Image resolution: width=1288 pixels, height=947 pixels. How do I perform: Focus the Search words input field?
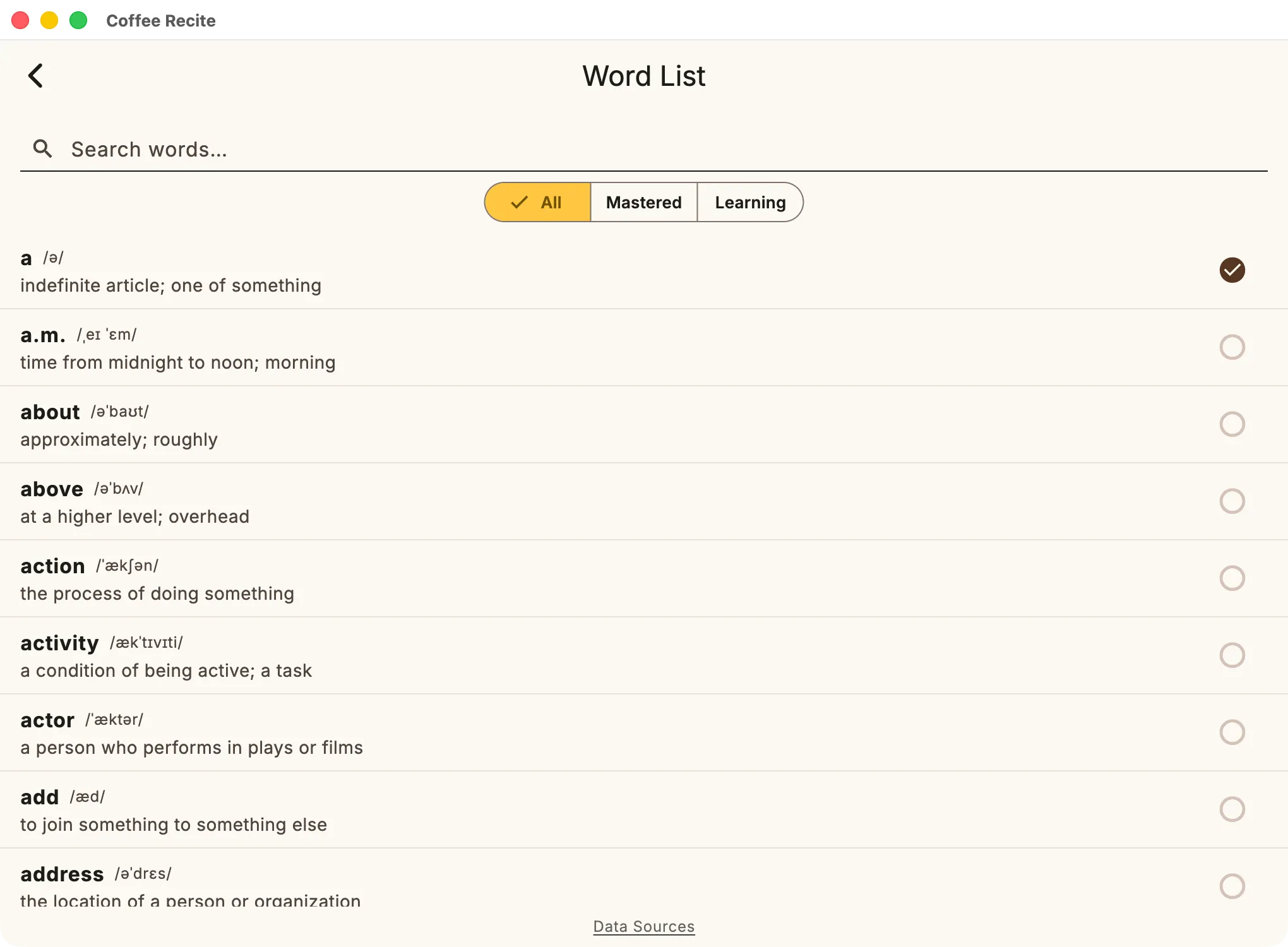pyautogui.click(x=644, y=149)
